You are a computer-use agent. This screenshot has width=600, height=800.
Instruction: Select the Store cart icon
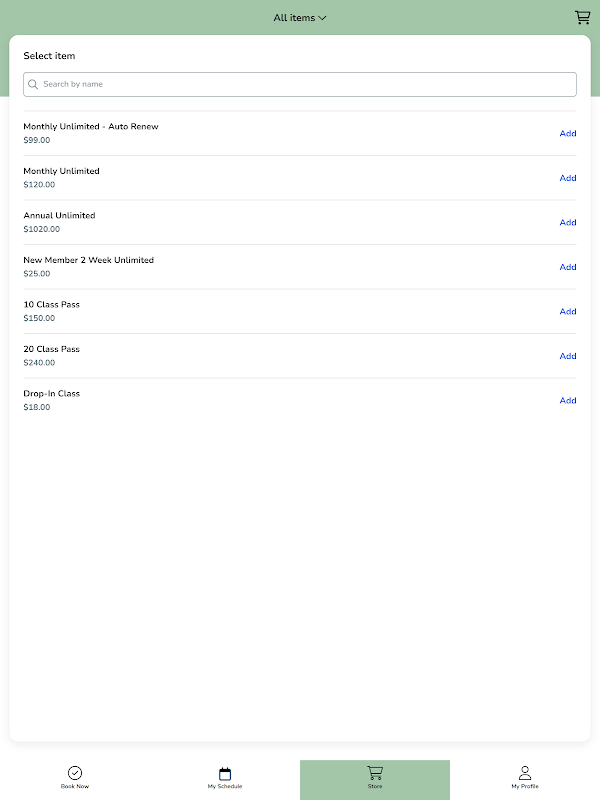coord(375,772)
